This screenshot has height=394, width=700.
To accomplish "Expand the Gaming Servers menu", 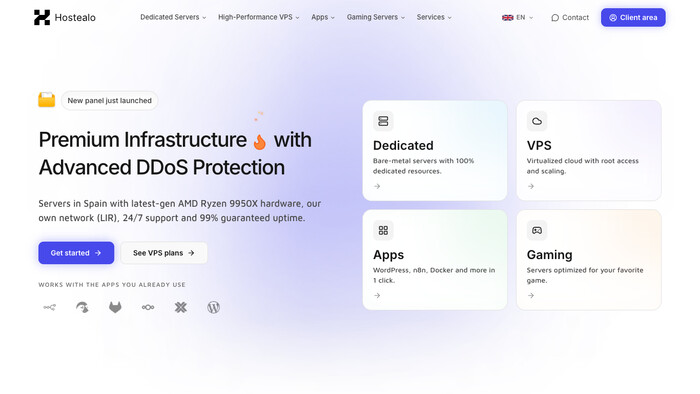I will [376, 17].
